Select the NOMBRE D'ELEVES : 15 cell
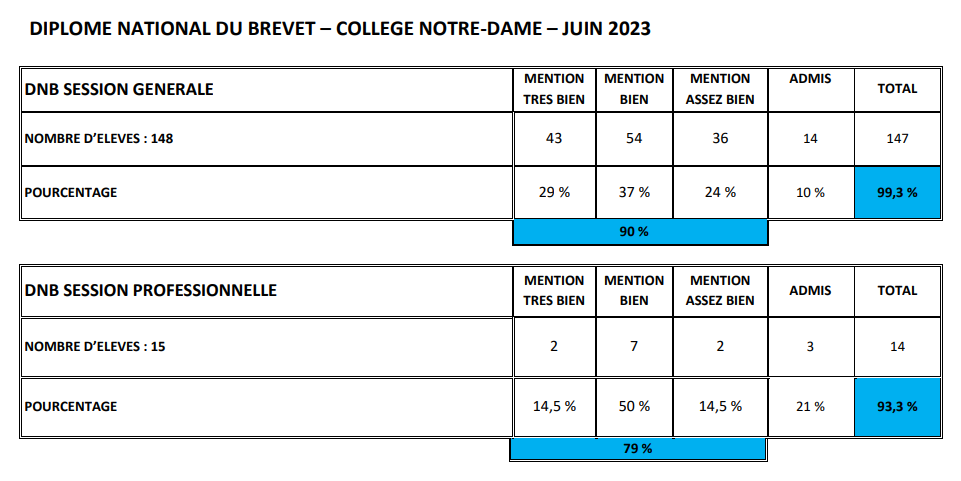 click(x=267, y=347)
